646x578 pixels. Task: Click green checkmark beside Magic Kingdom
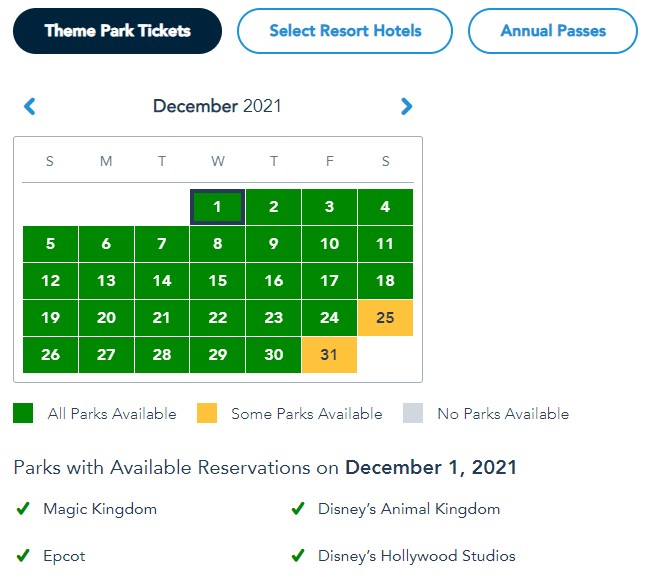23,509
